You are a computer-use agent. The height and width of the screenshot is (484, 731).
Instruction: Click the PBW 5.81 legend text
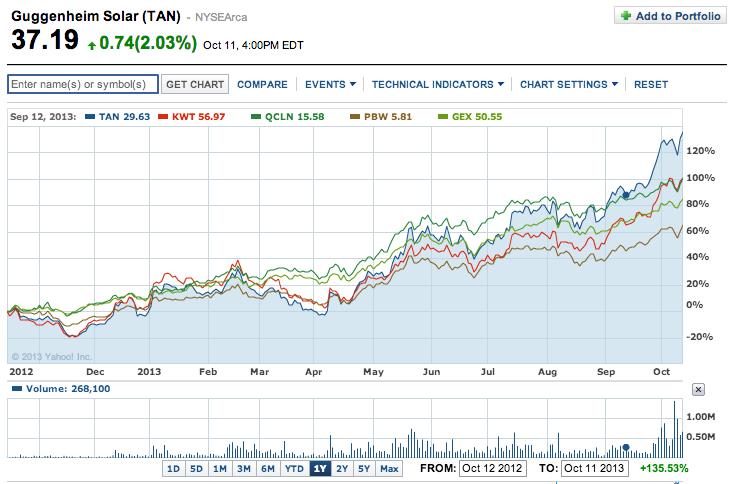click(x=388, y=117)
